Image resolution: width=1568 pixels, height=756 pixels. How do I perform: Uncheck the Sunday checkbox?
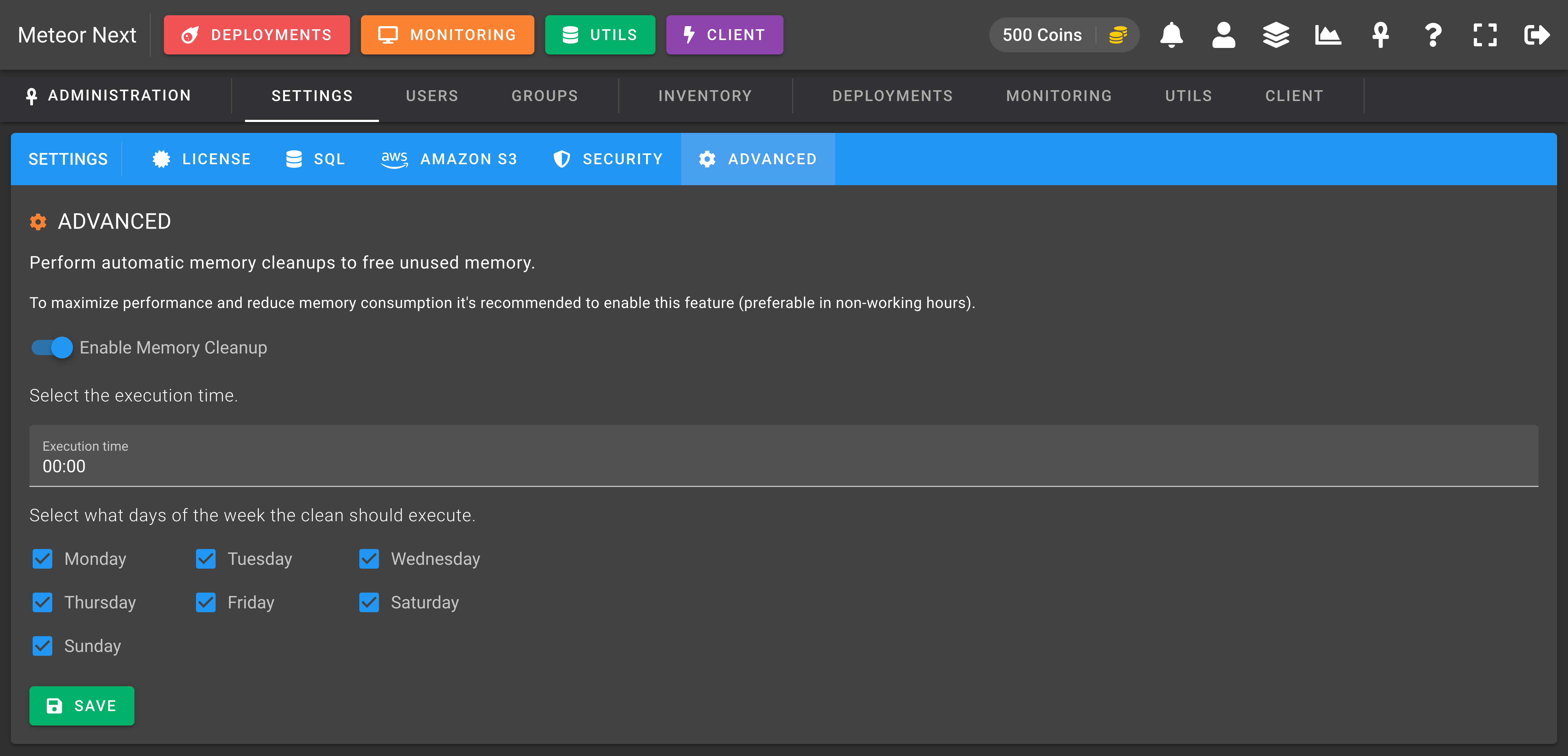click(x=43, y=646)
